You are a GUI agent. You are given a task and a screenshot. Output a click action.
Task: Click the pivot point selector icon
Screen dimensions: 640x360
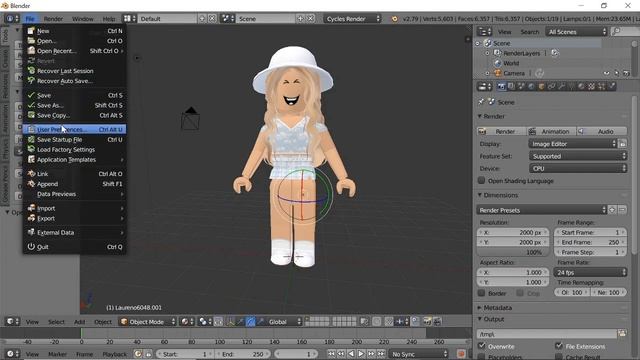click(x=205, y=322)
